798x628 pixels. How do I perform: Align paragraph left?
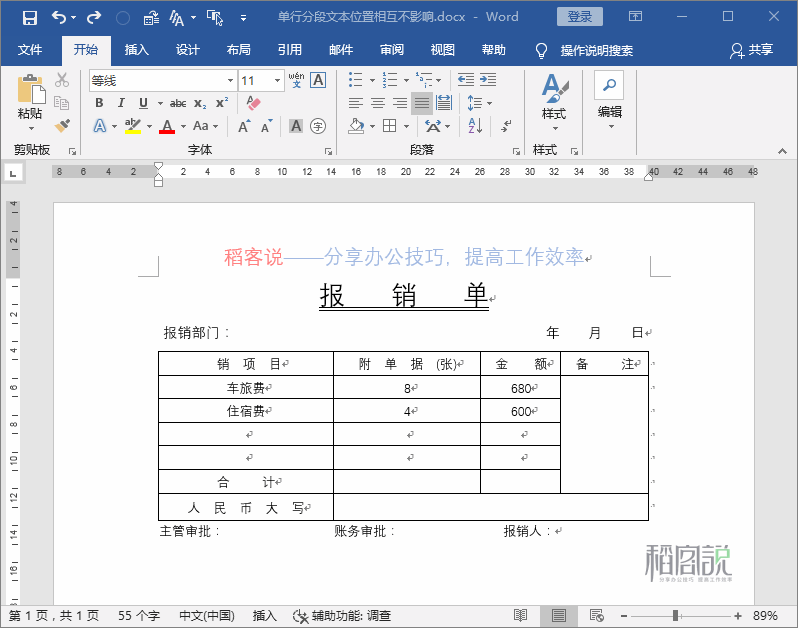[x=355, y=103]
